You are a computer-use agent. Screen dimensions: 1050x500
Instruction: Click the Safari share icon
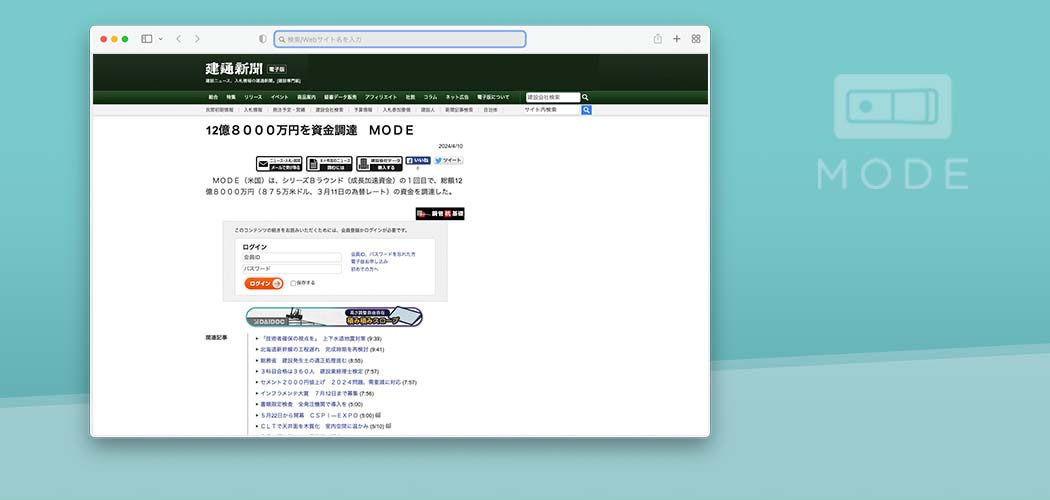coord(658,39)
